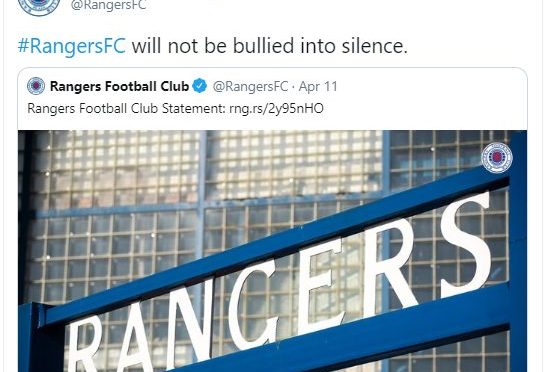Open the Ibrox stadium photo
This screenshot has height=372, width=545.
(272, 251)
